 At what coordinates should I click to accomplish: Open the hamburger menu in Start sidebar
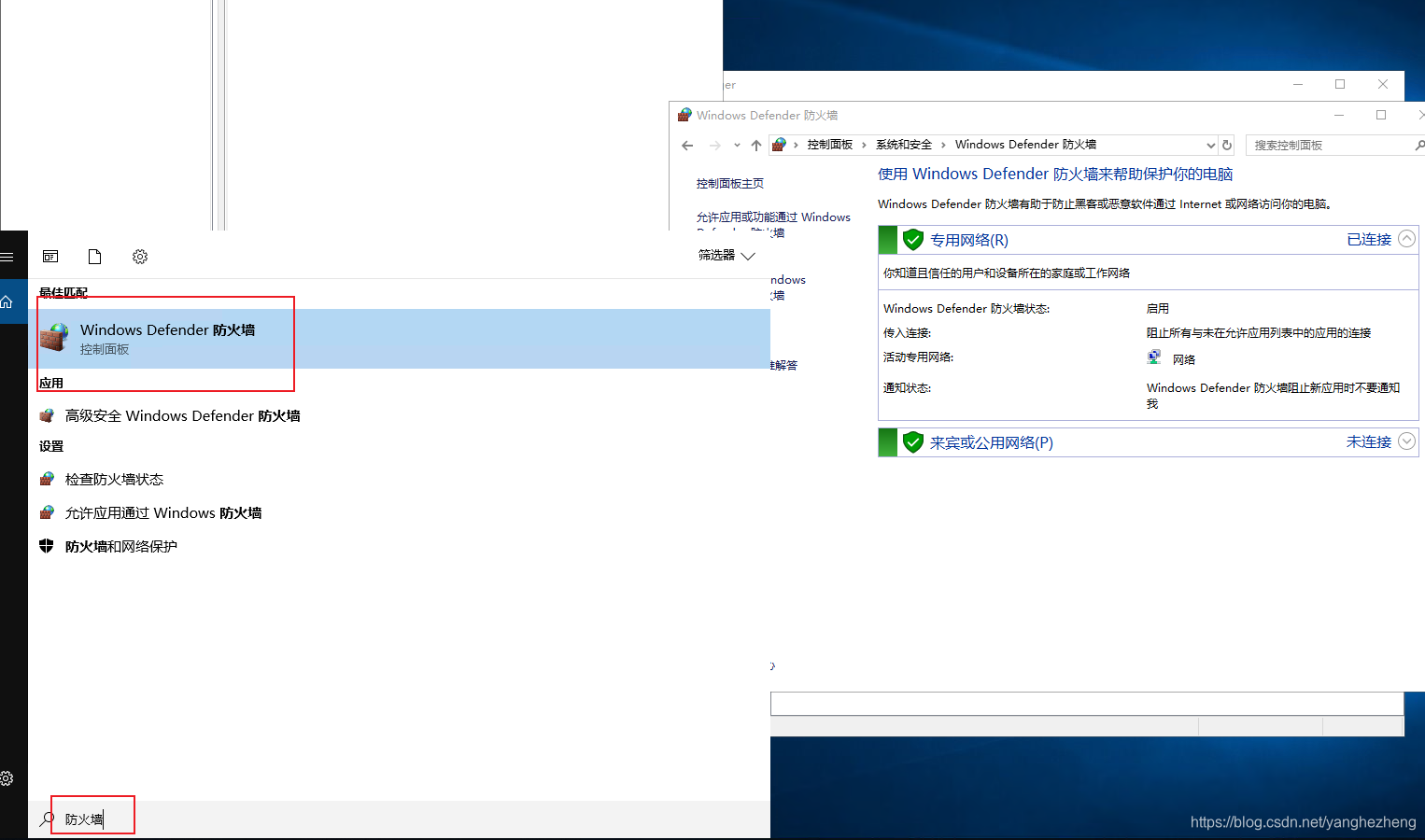[7, 257]
